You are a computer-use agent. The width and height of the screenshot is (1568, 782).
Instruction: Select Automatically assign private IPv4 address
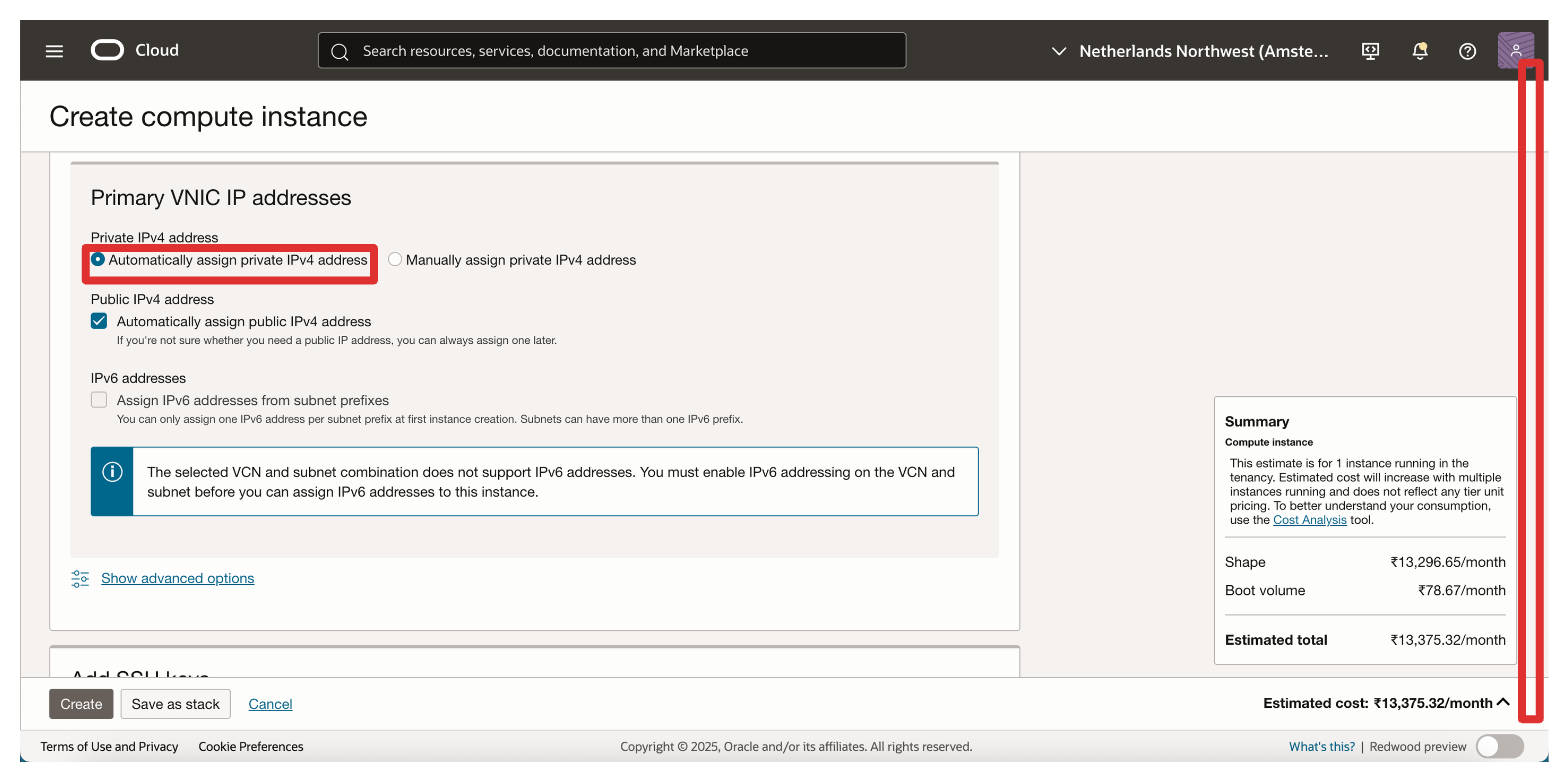pos(98,260)
